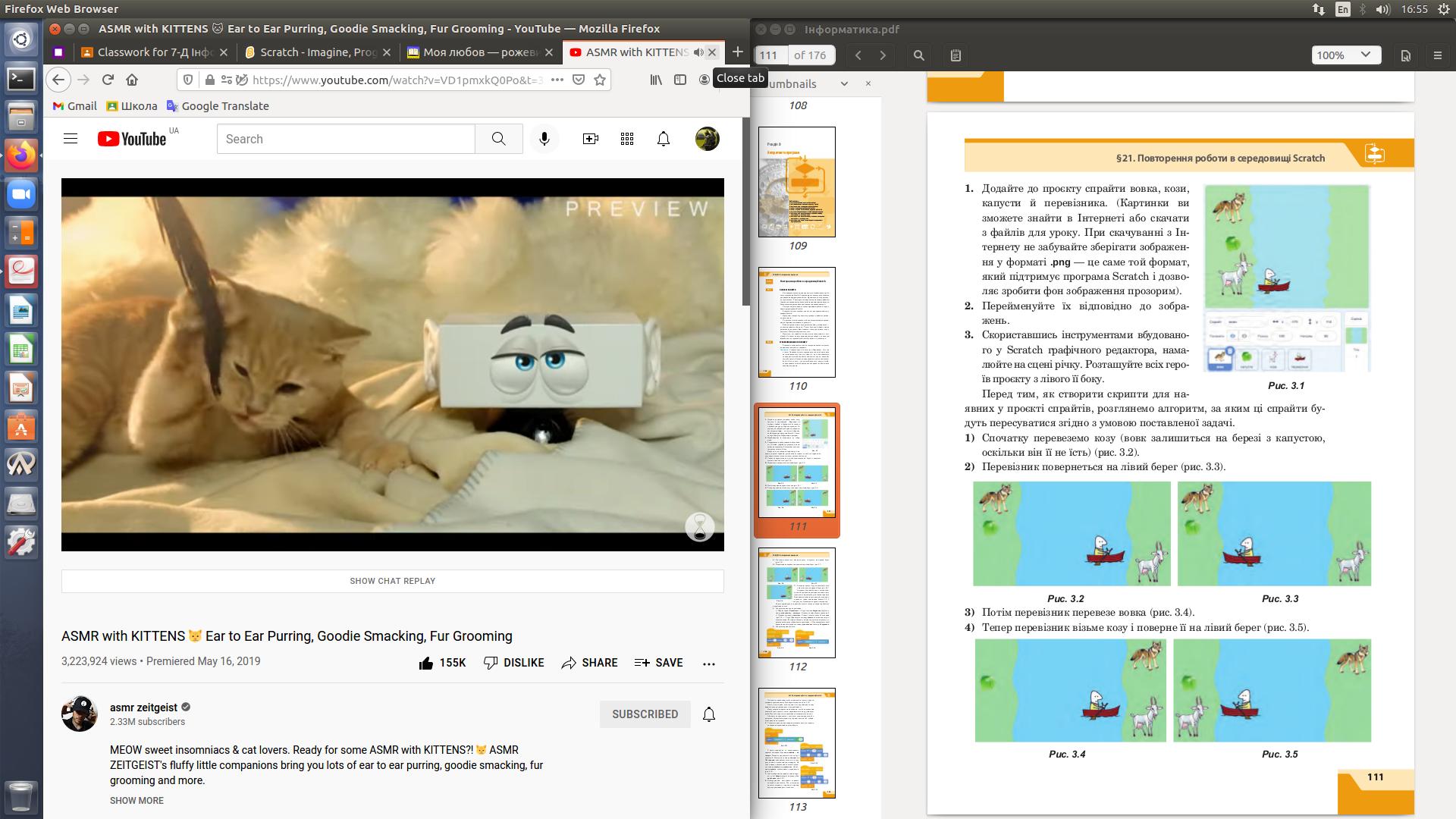
Task: Open the YouTube apps grid icon
Action: coord(627,139)
